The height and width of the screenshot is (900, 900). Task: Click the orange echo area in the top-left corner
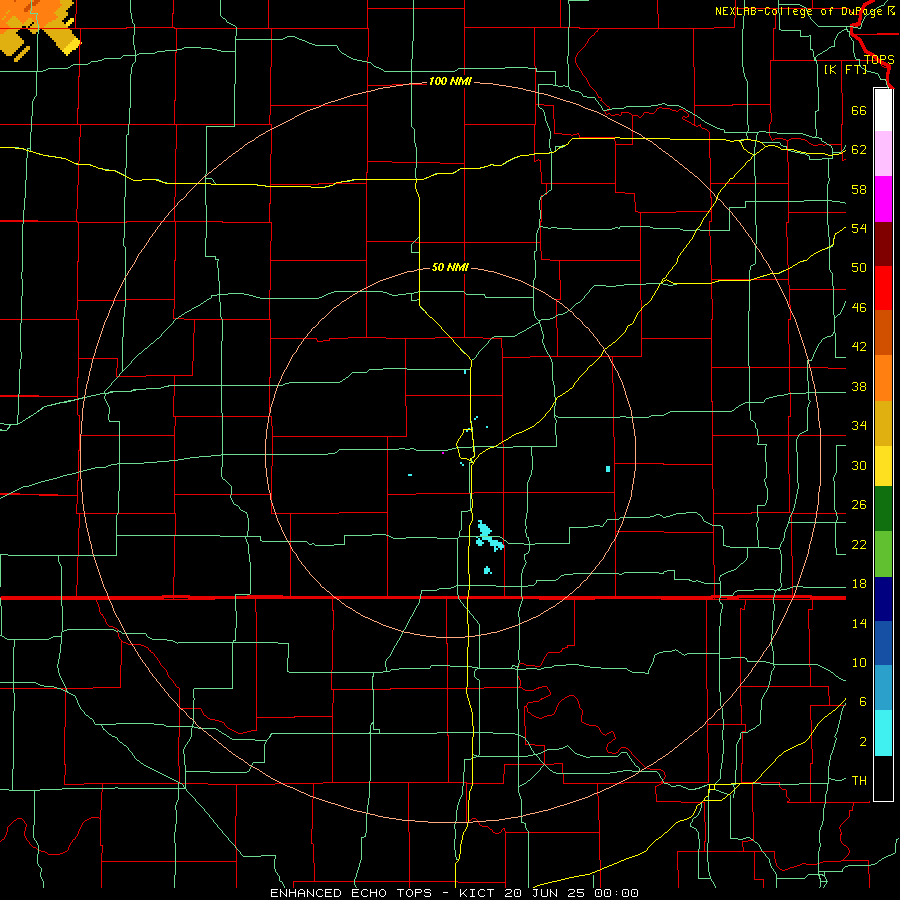(x=39, y=28)
